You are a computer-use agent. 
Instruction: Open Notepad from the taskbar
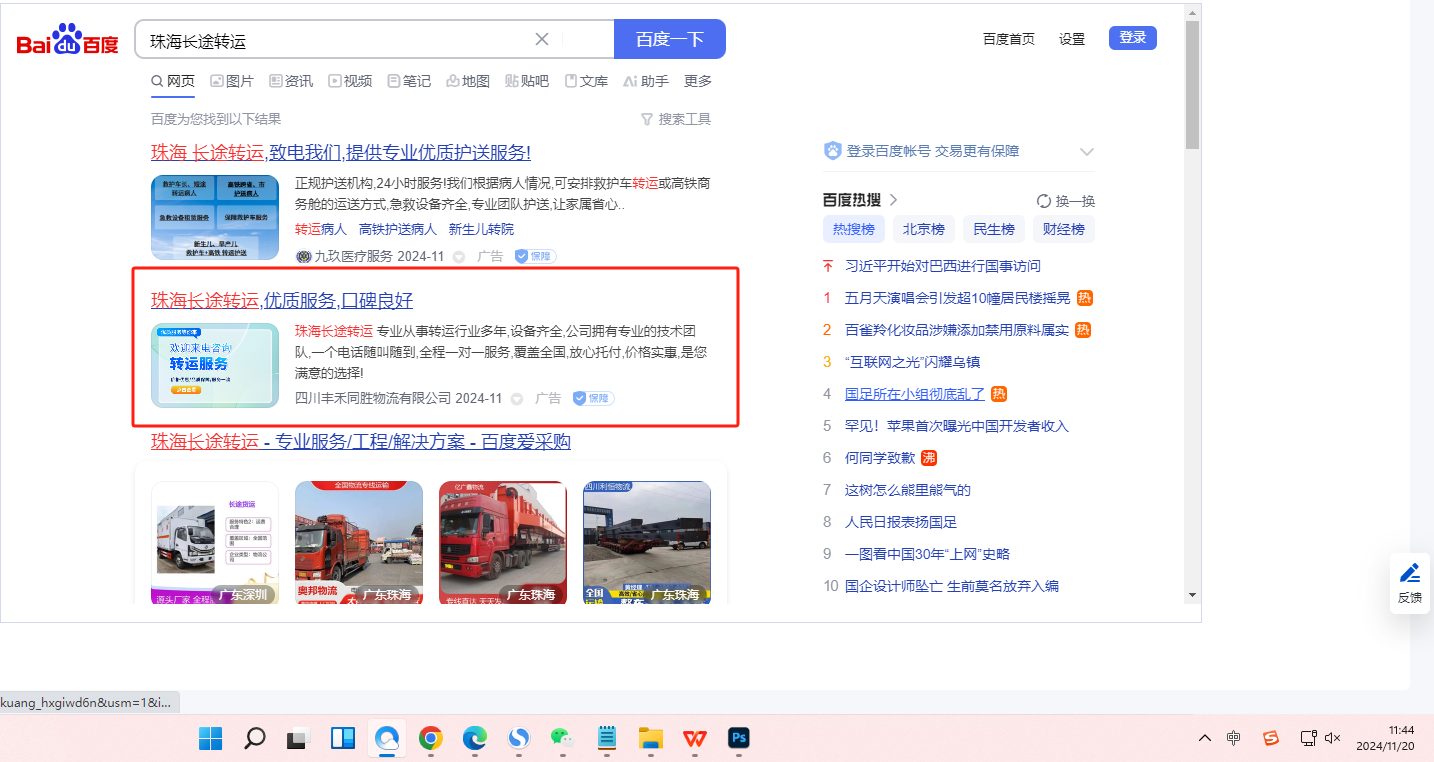click(607, 738)
